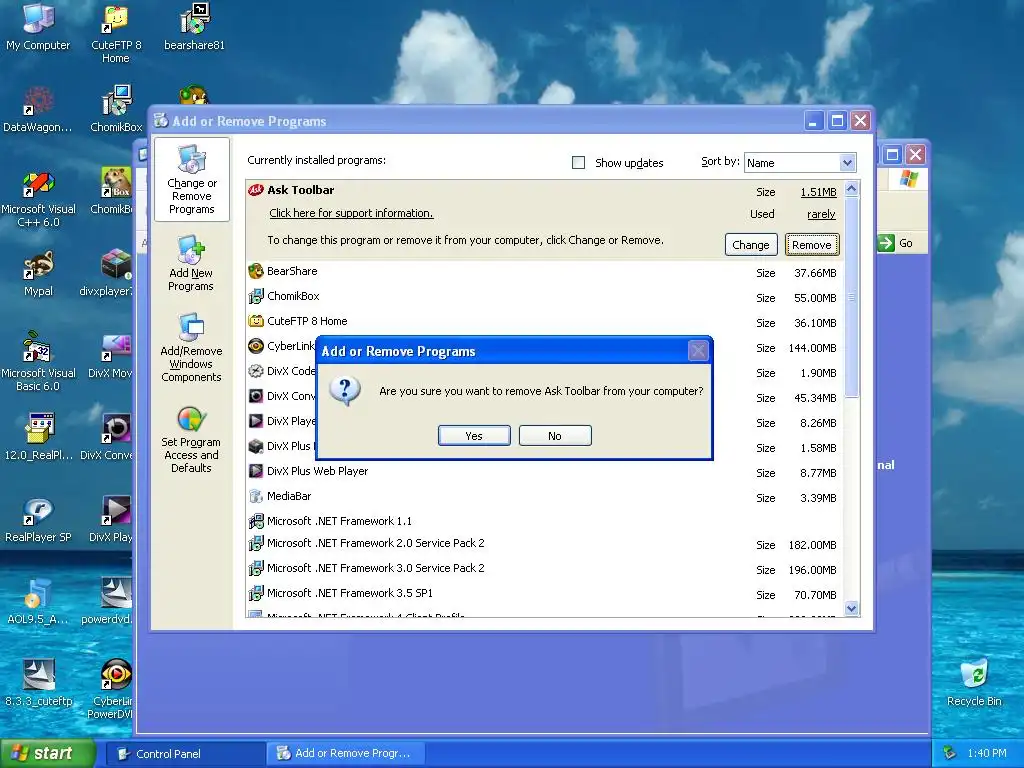The image size is (1024, 768).
Task: Select Microsoft .NET Framework 1.1 icon
Action: coord(255,521)
